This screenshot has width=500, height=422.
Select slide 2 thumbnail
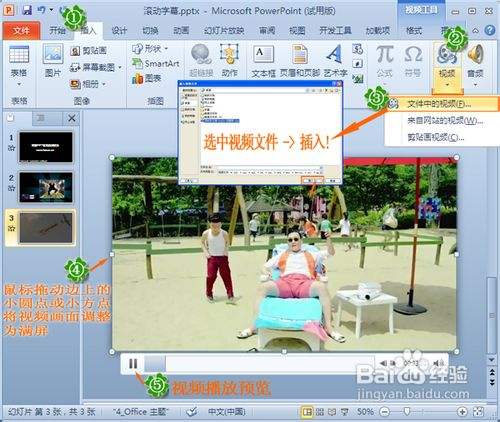click(46, 187)
